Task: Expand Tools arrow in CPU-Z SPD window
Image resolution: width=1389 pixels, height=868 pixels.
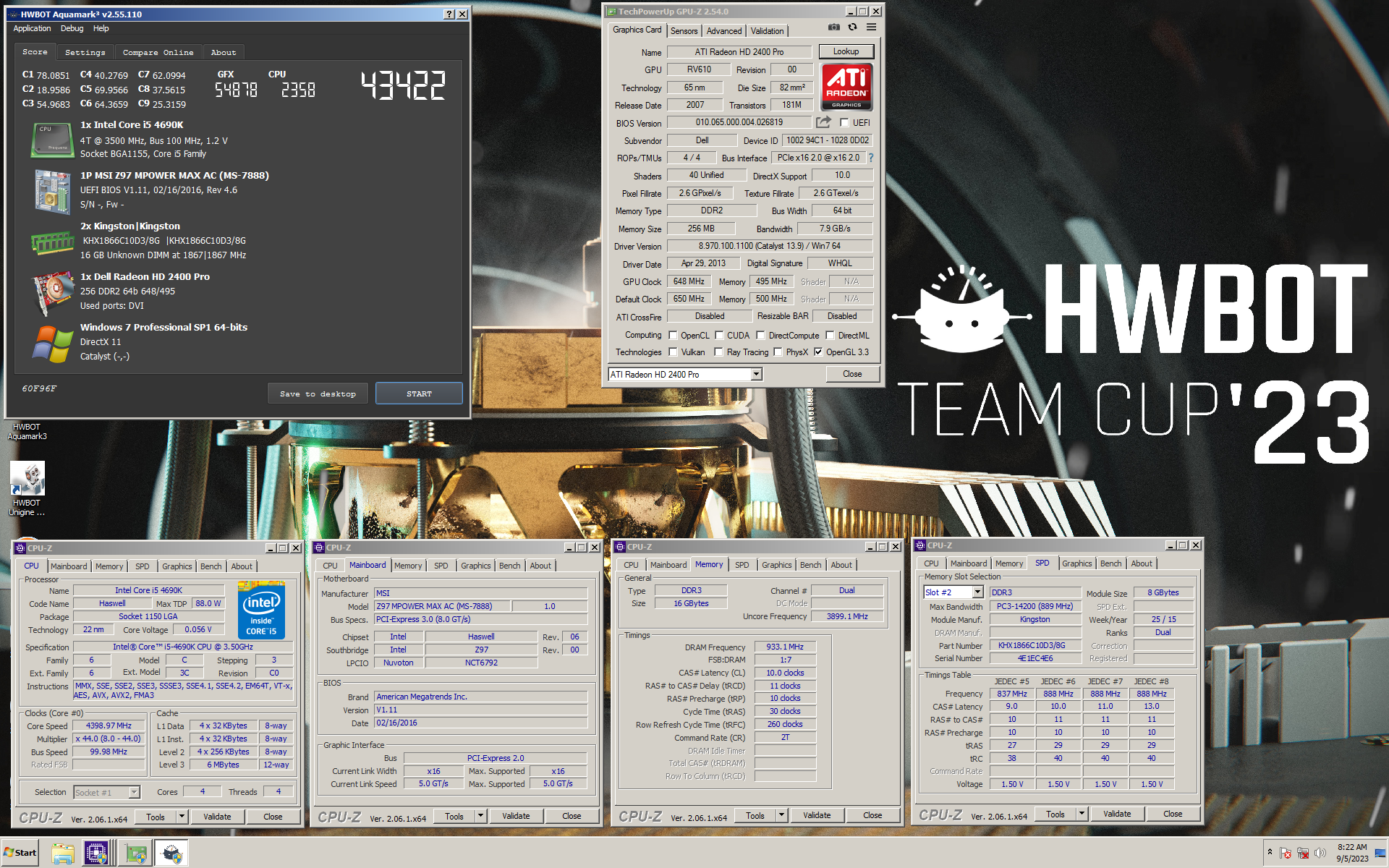Action: click(x=1082, y=814)
